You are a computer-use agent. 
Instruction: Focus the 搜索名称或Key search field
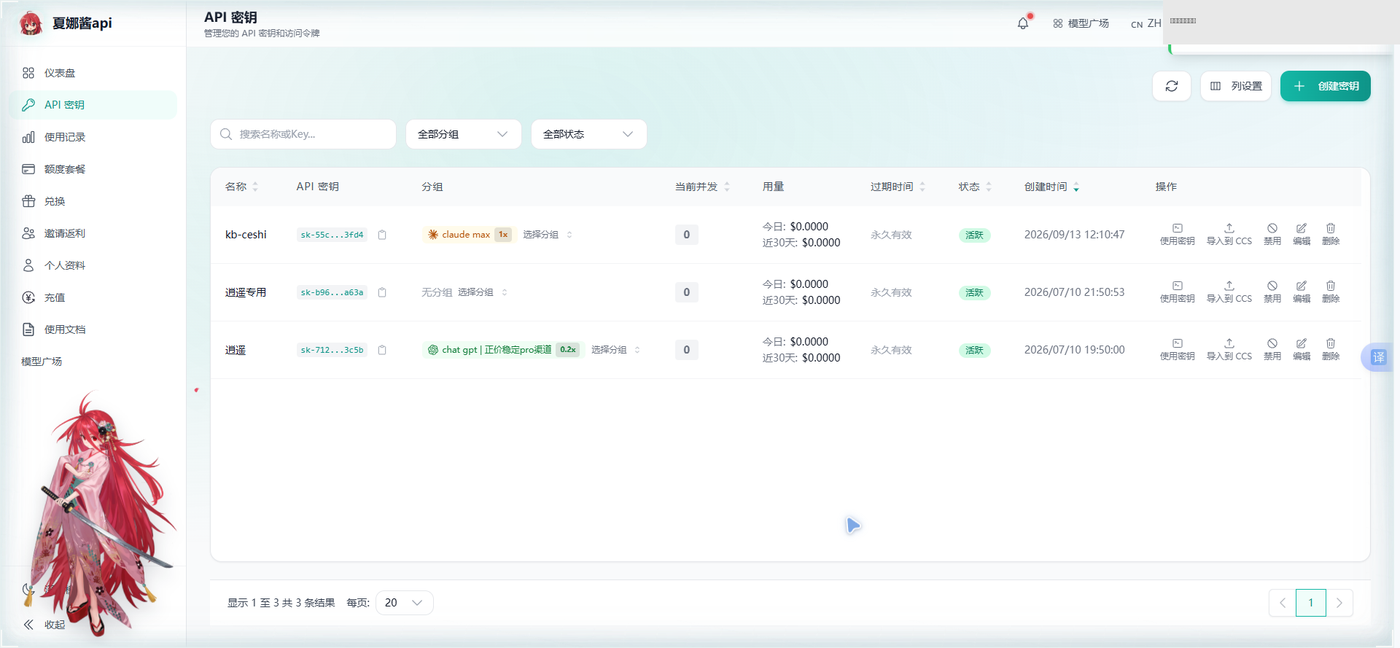coord(303,134)
